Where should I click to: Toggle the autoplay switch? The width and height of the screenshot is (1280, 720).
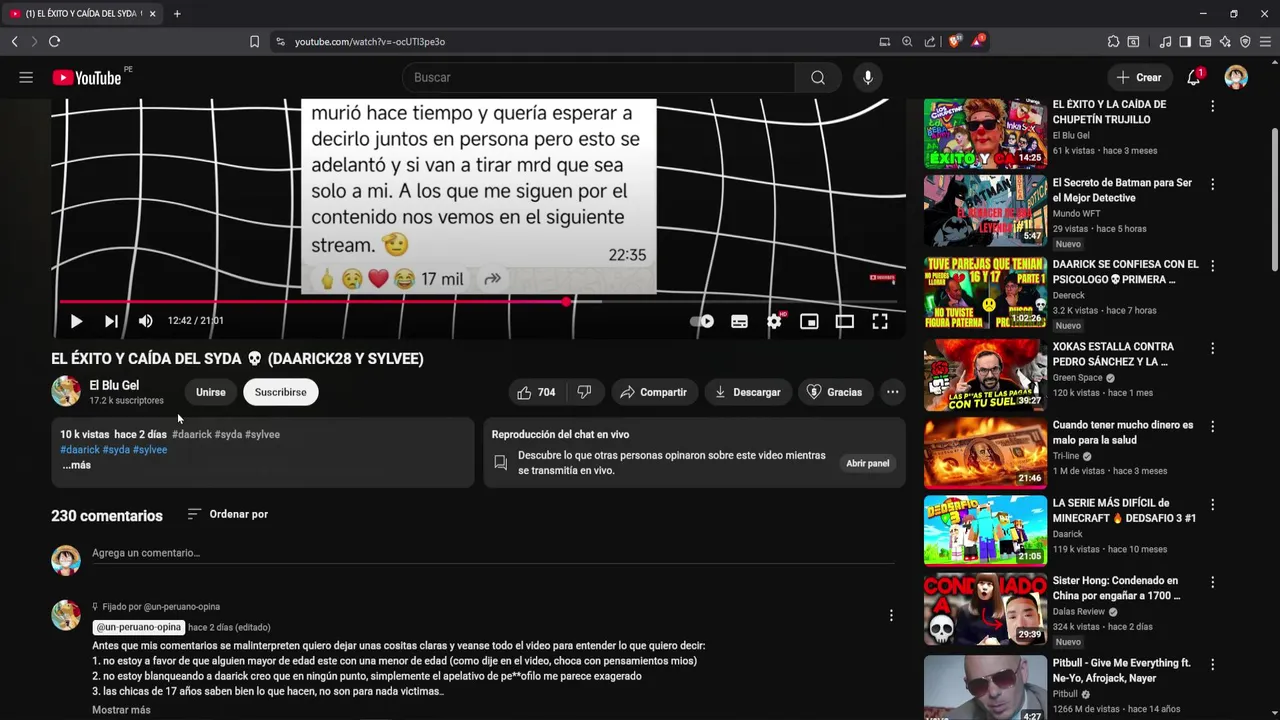coord(702,321)
